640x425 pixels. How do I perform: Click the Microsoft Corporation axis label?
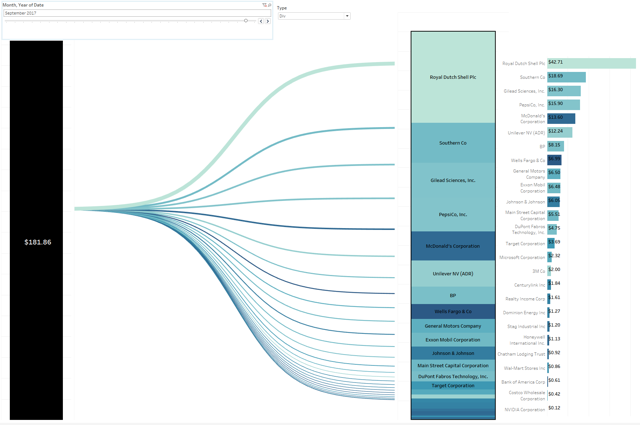pyautogui.click(x=522, y=258)
